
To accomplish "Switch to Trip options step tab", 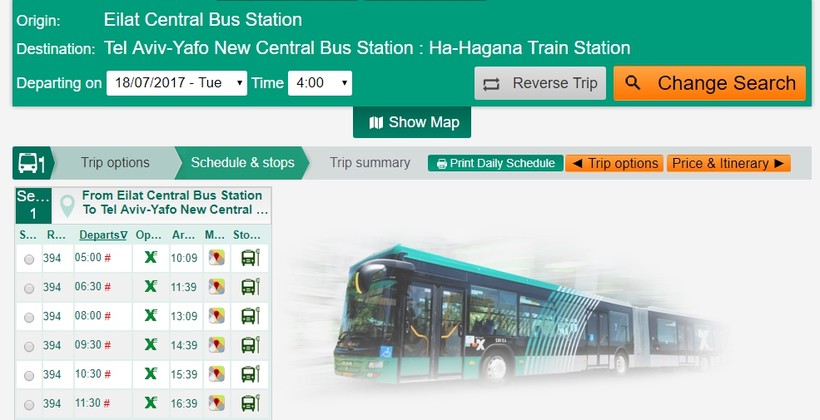I will 115,163.
